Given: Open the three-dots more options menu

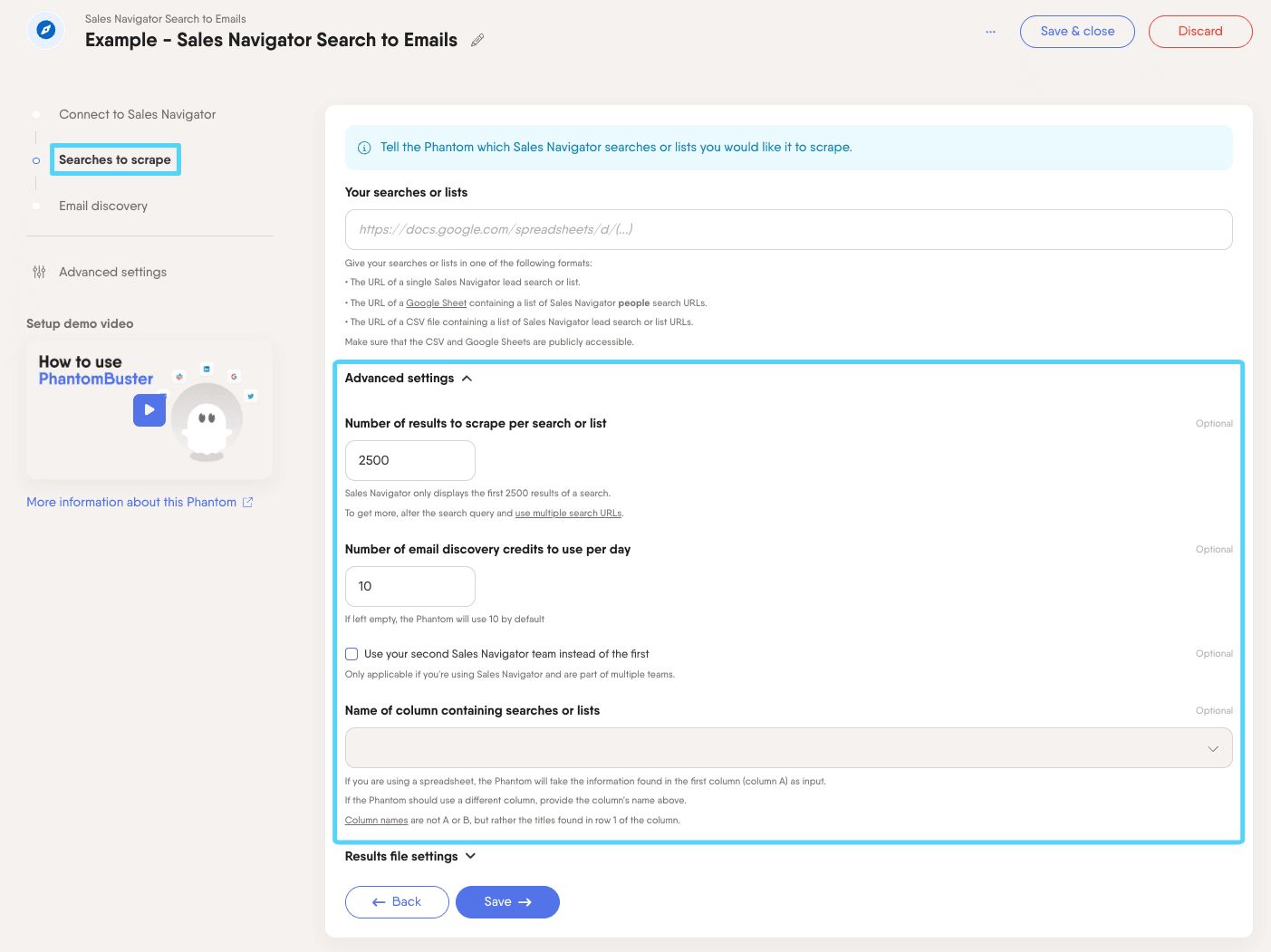Looking at the screenshot, I should pos(990,32).
